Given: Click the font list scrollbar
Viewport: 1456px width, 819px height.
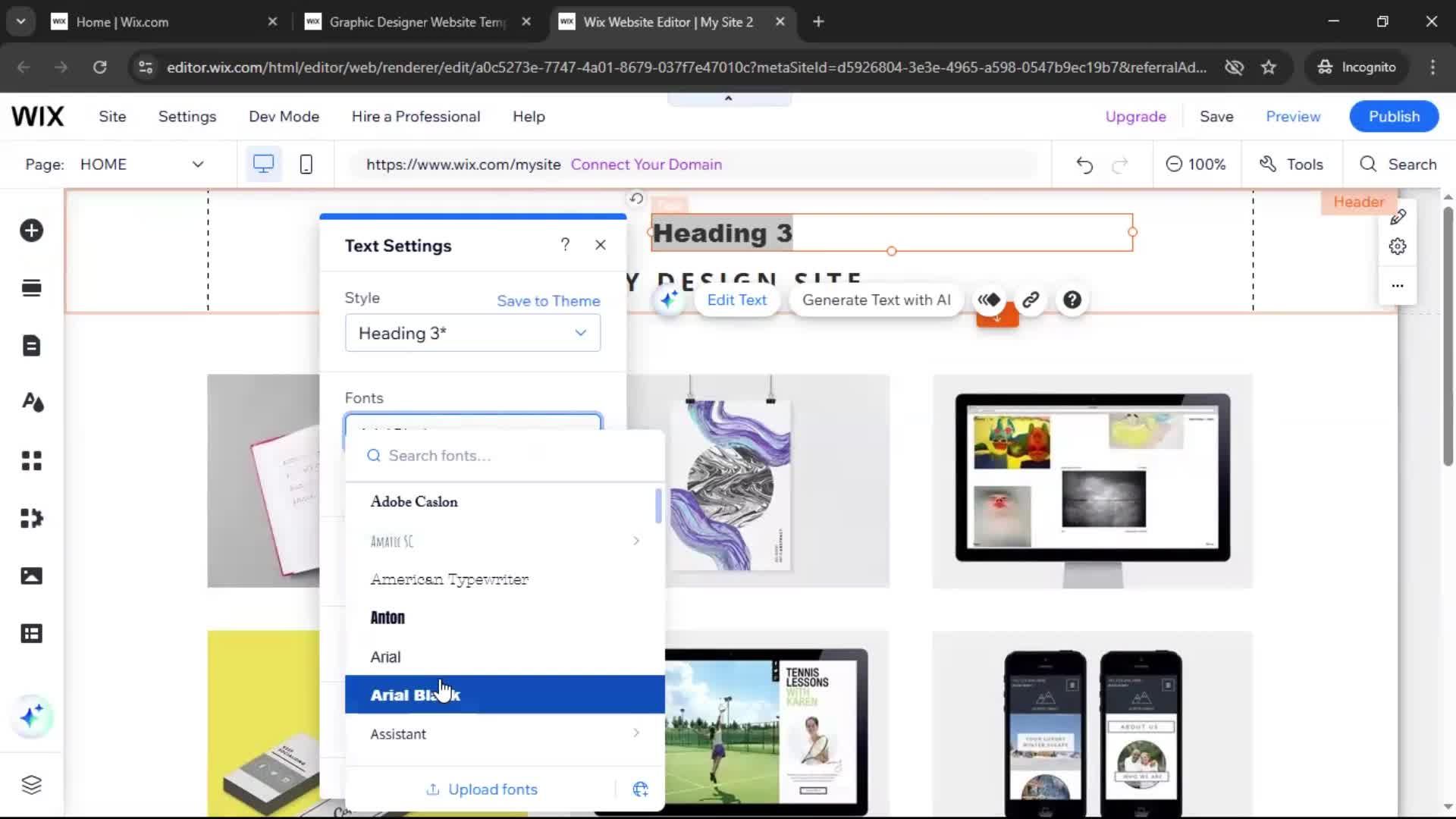Looking at the screenshot, I should click(x=658, y=507).
